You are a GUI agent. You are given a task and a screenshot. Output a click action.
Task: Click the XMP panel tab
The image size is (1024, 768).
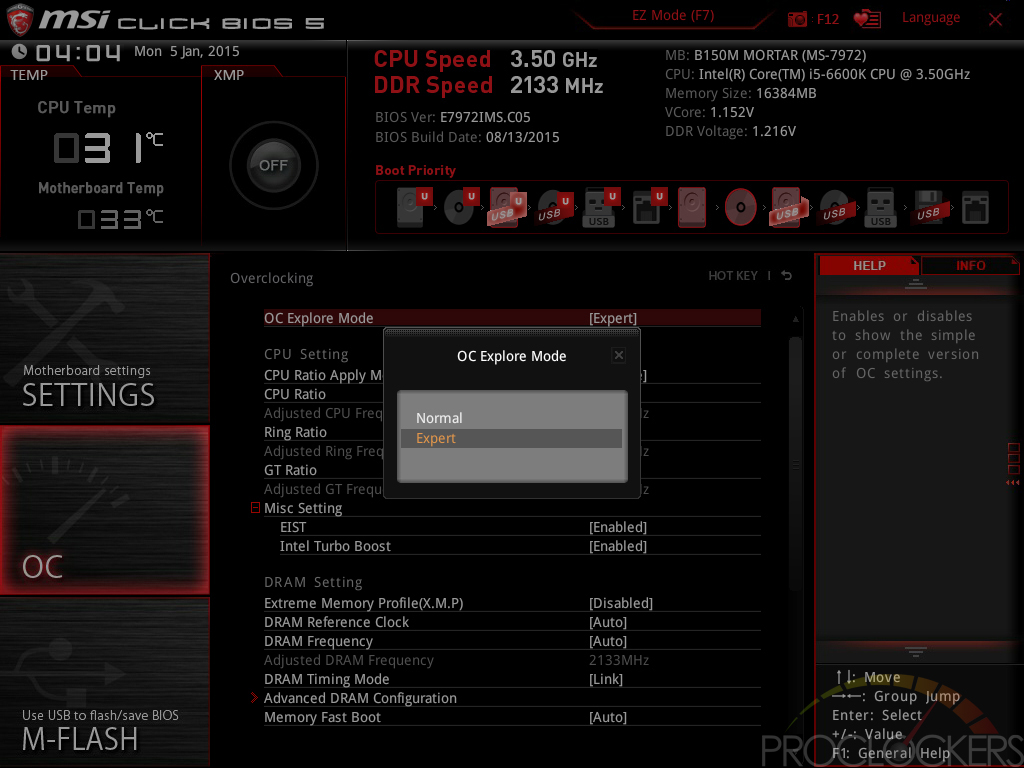pyautogui.click(x=229, y=74)
